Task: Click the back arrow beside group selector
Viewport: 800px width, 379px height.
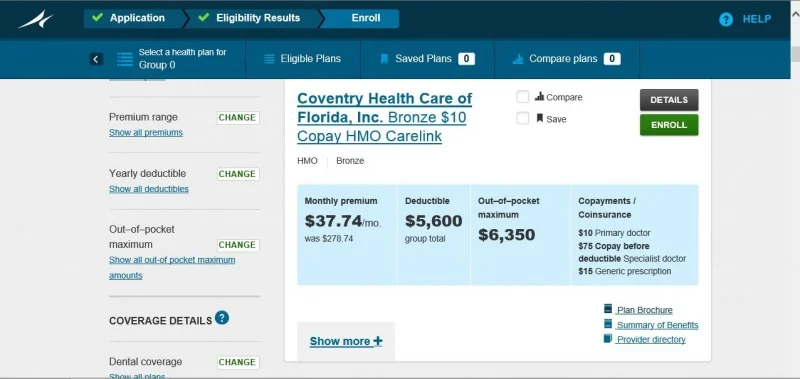Action: 96,59
